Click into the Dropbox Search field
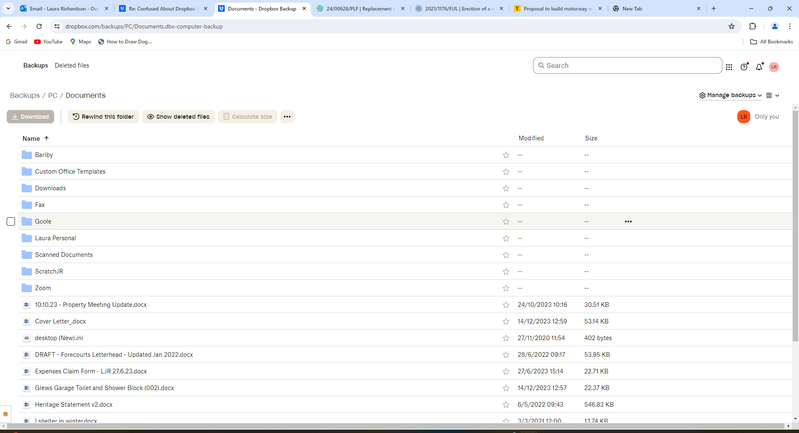 coord(628,66)
